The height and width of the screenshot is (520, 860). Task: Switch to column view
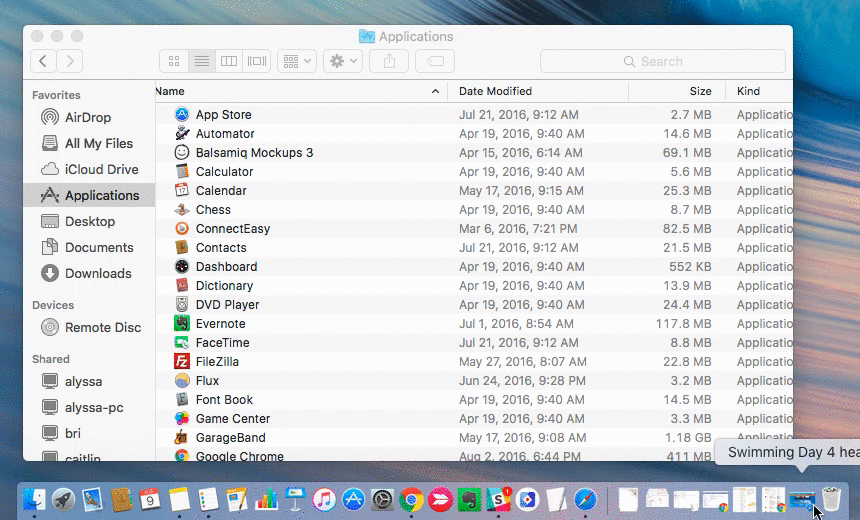click(229, 61)
